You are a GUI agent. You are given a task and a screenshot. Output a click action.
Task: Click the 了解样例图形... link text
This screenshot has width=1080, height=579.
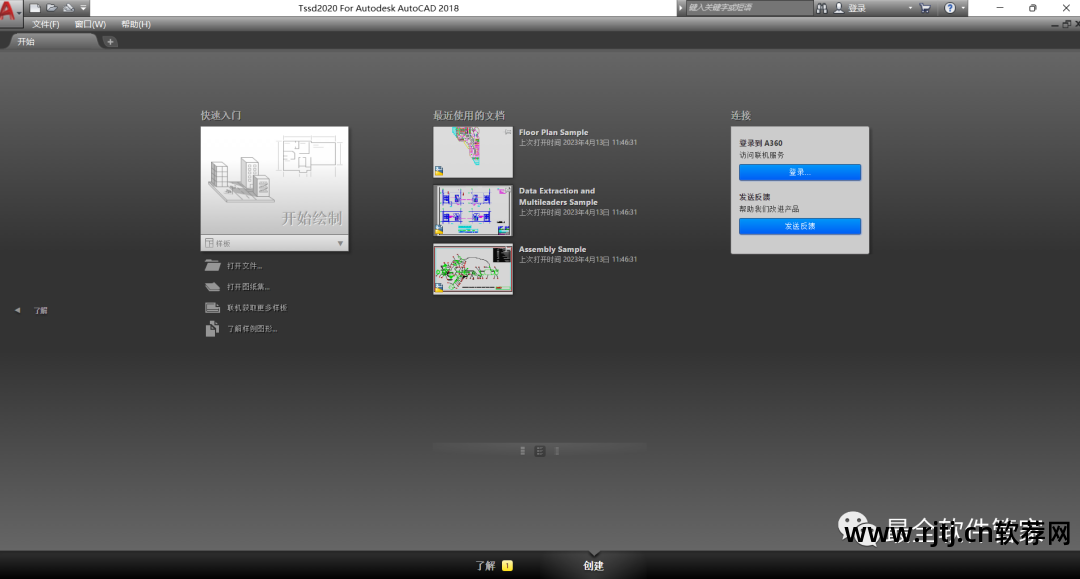tap(252, 329)
